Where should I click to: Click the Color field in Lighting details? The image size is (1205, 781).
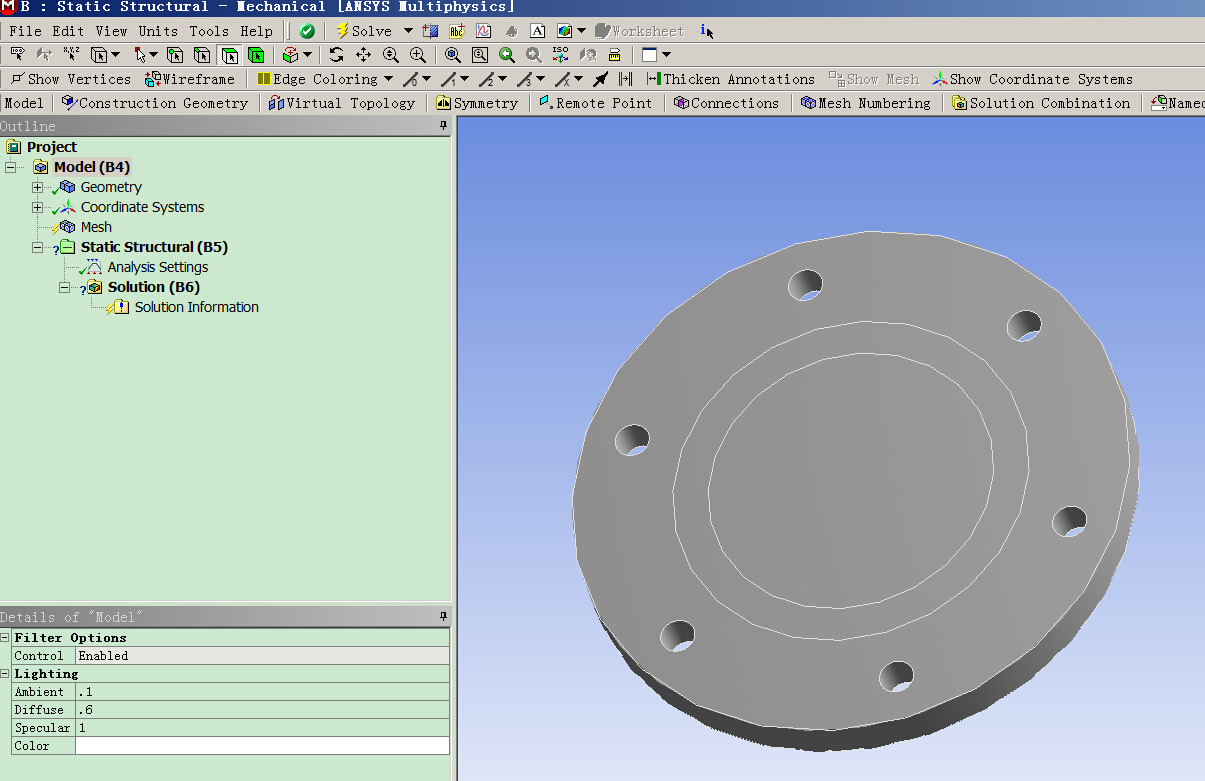[261, 746]
